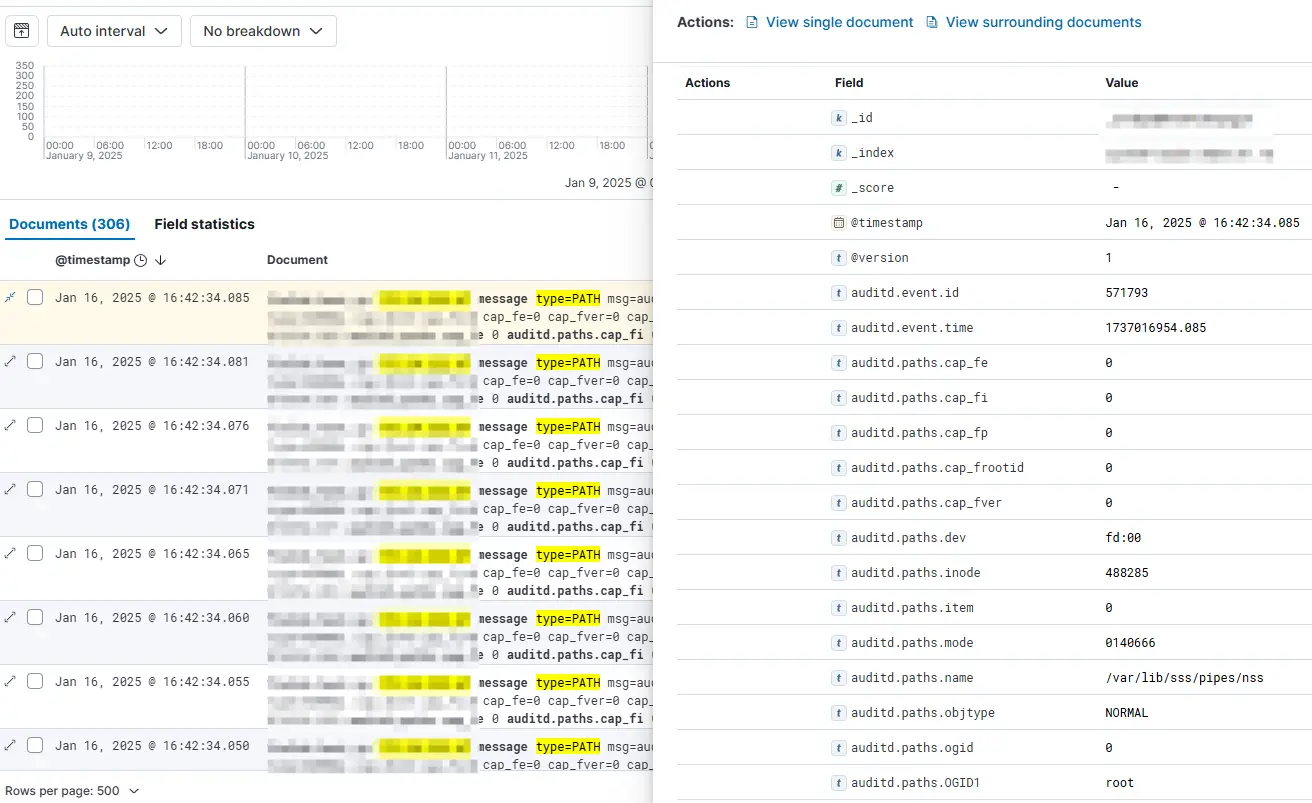
Task: Open View single document link
Action: (839, 22)
